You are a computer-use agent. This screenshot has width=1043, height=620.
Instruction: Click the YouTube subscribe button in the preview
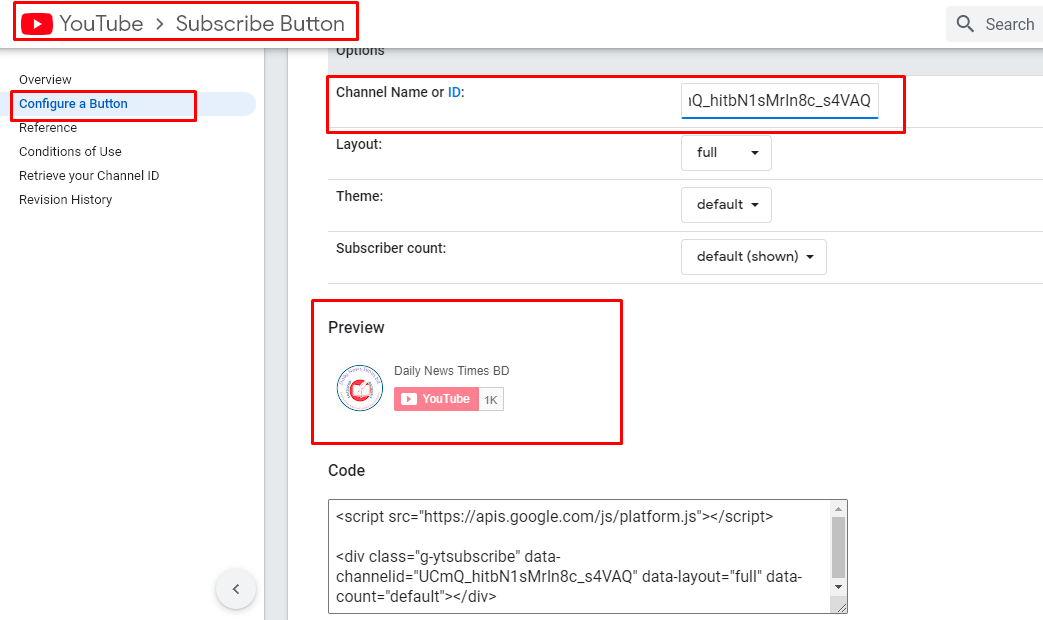point(437,398)
